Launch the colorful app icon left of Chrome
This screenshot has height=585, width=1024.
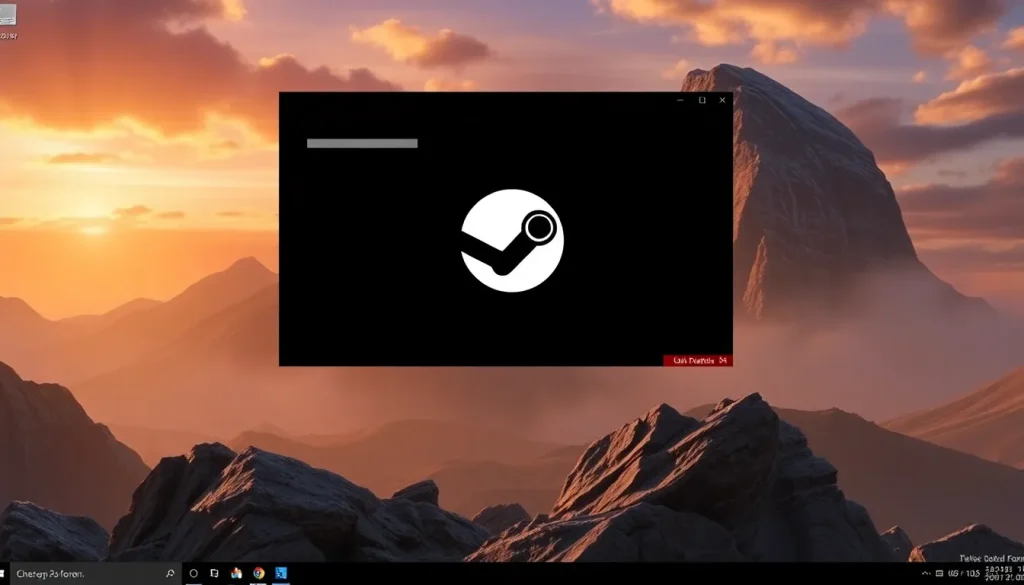point(237,574)
